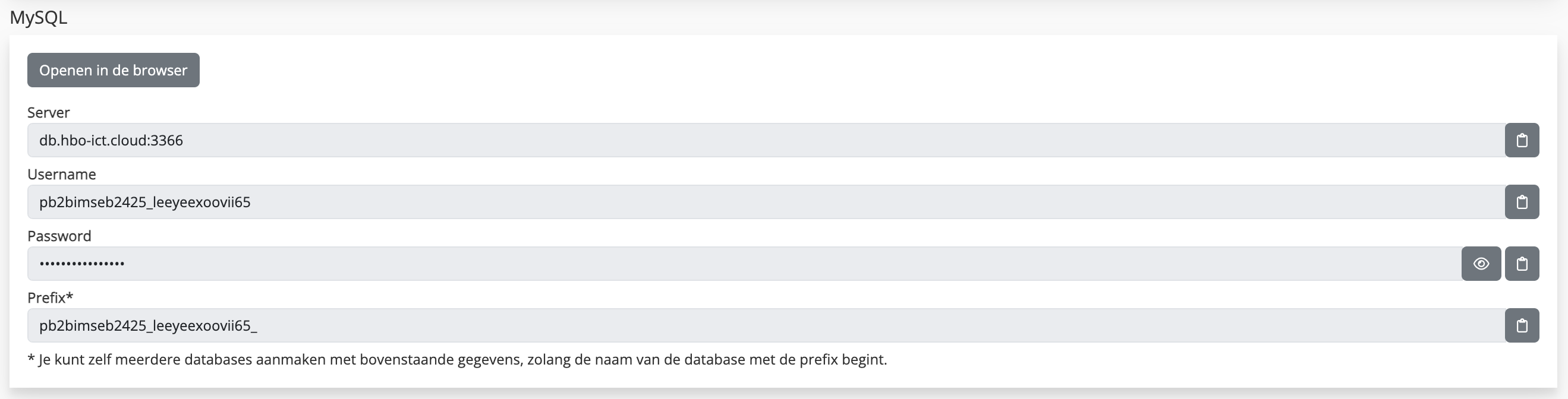Screen dimensions: 1568x399
Task: Click the Openen in de browser button
Action: (113, 71)
